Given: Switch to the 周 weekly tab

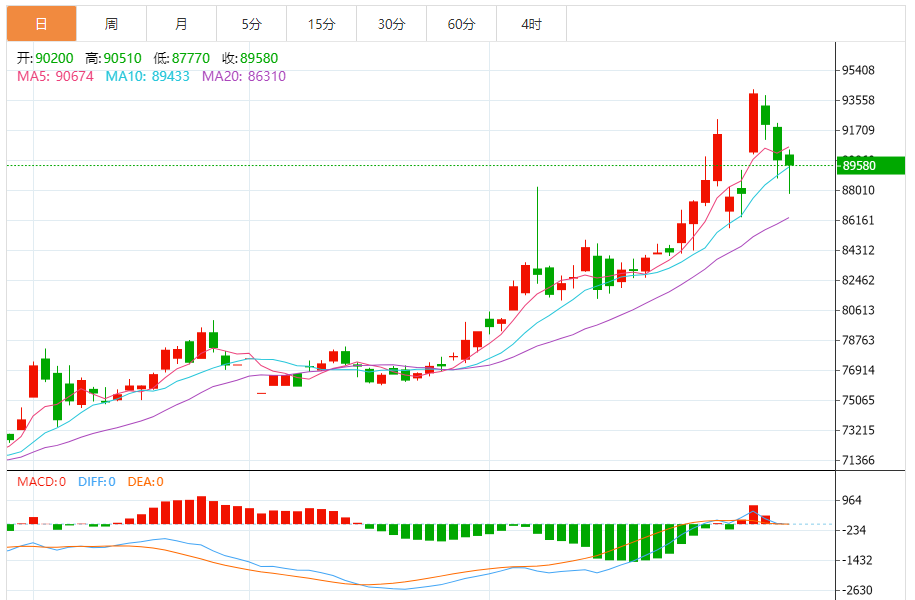Looking at the screenshot, I should click(111, 24).
